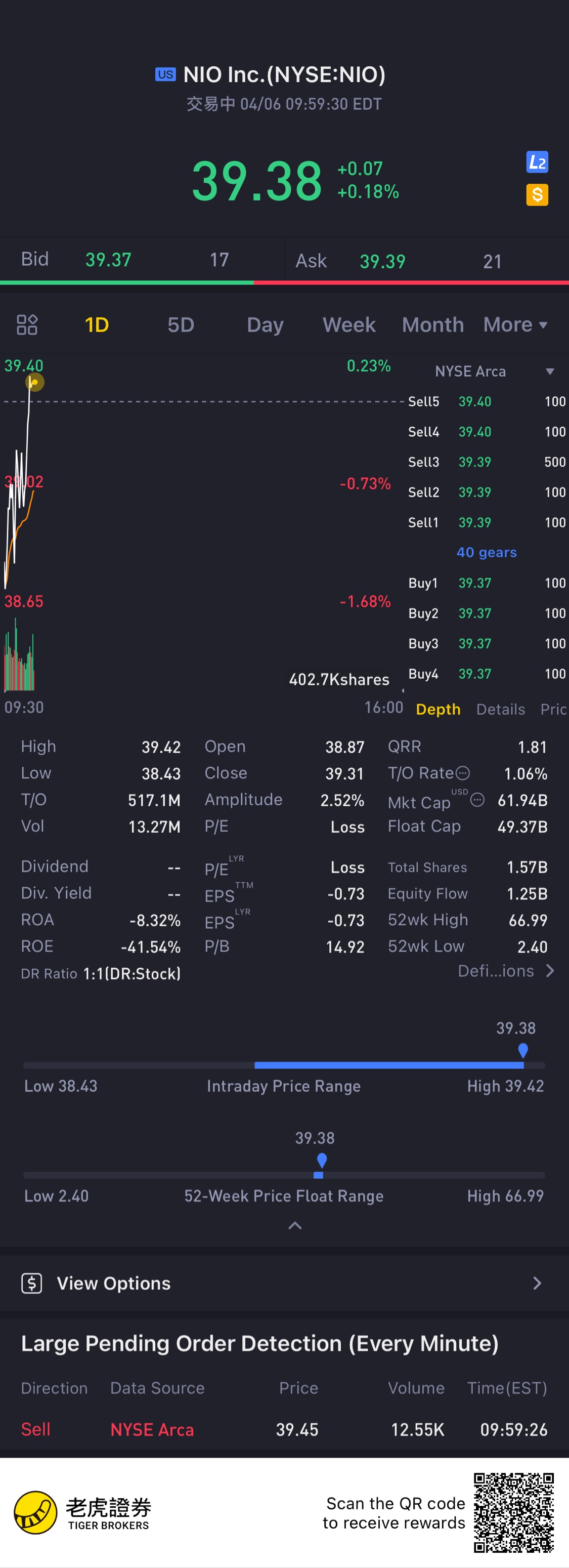Select the Buy2 39.37 order row
This screenshot has height=1568, width=569.
pos(487,613)
